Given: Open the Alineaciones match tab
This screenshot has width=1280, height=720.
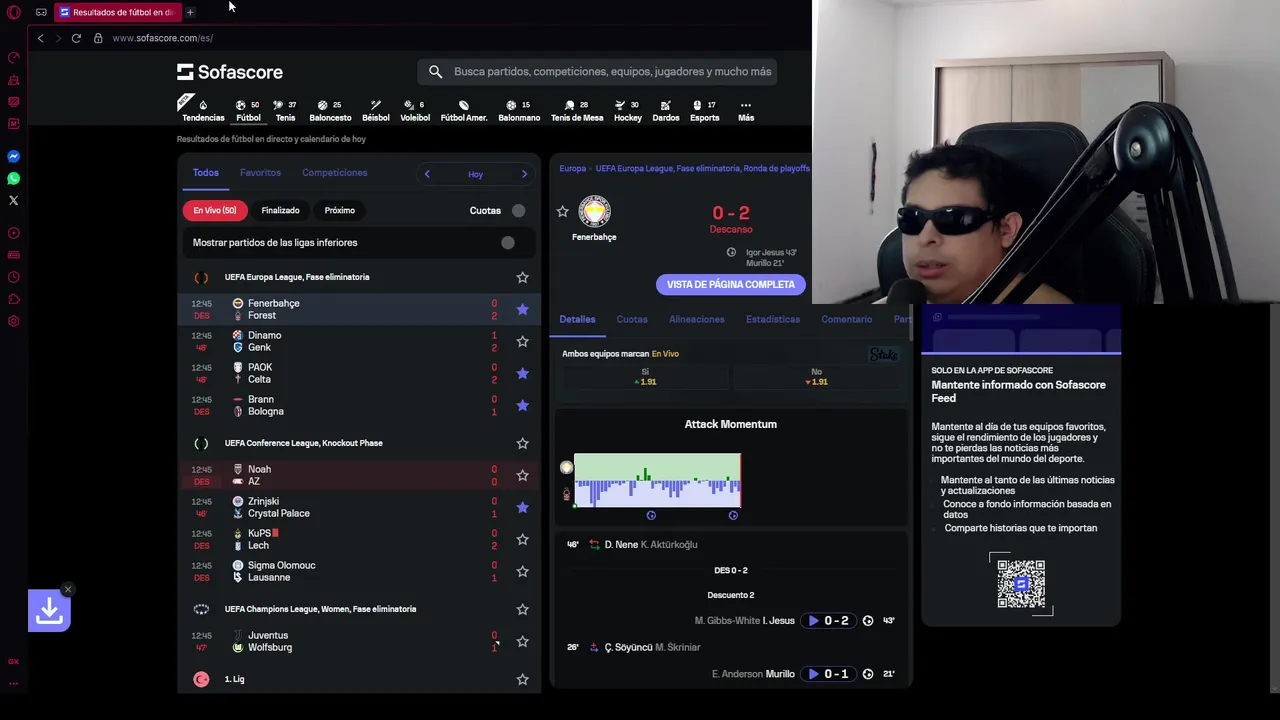Looking at the screenshot, I should point(697,319).
